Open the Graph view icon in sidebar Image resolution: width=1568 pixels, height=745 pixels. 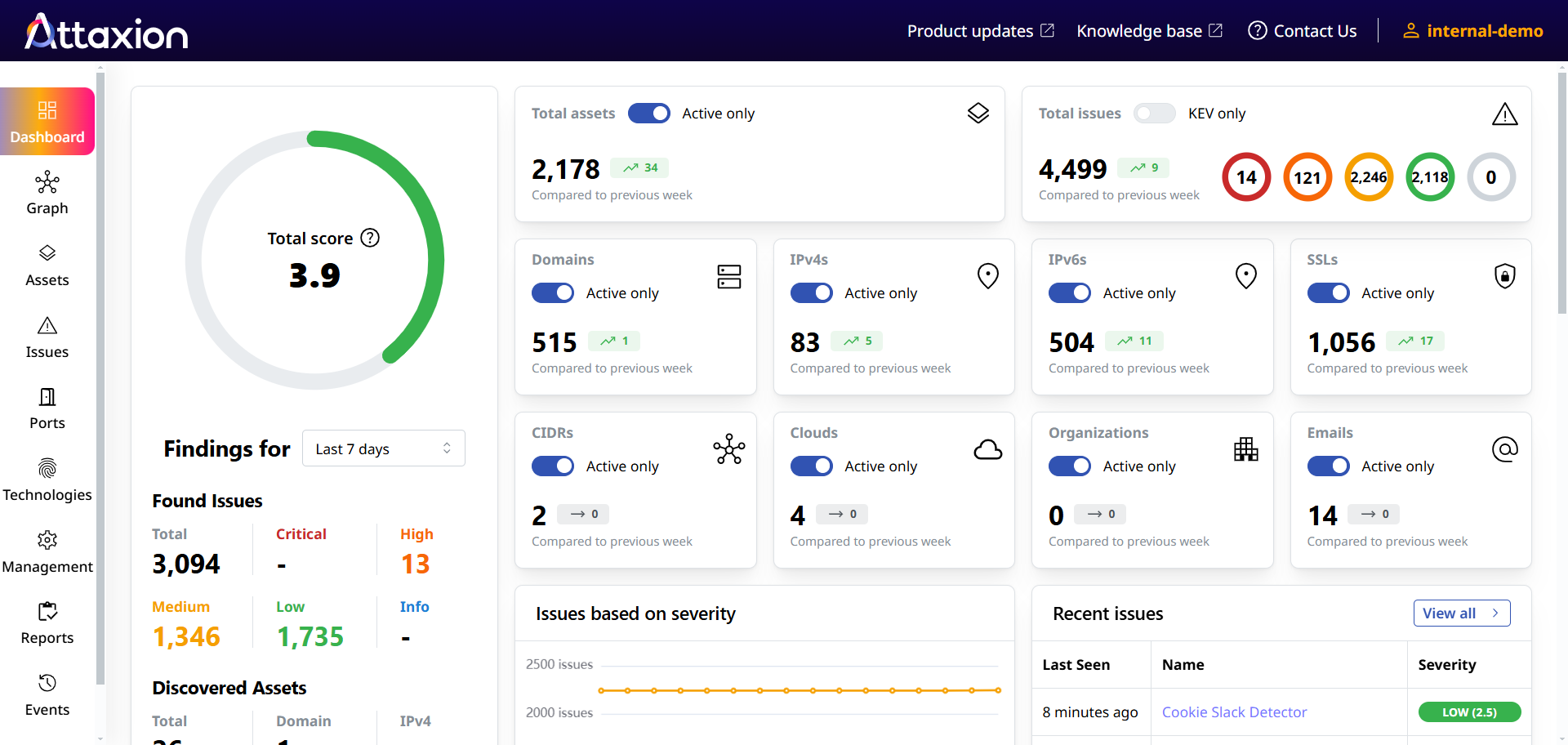(47, 182)
